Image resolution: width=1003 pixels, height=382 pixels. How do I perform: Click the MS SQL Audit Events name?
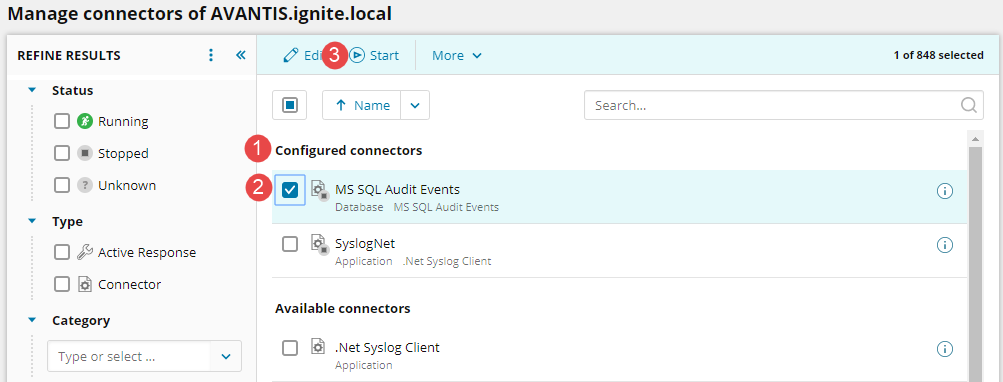(x=397, y=189)
